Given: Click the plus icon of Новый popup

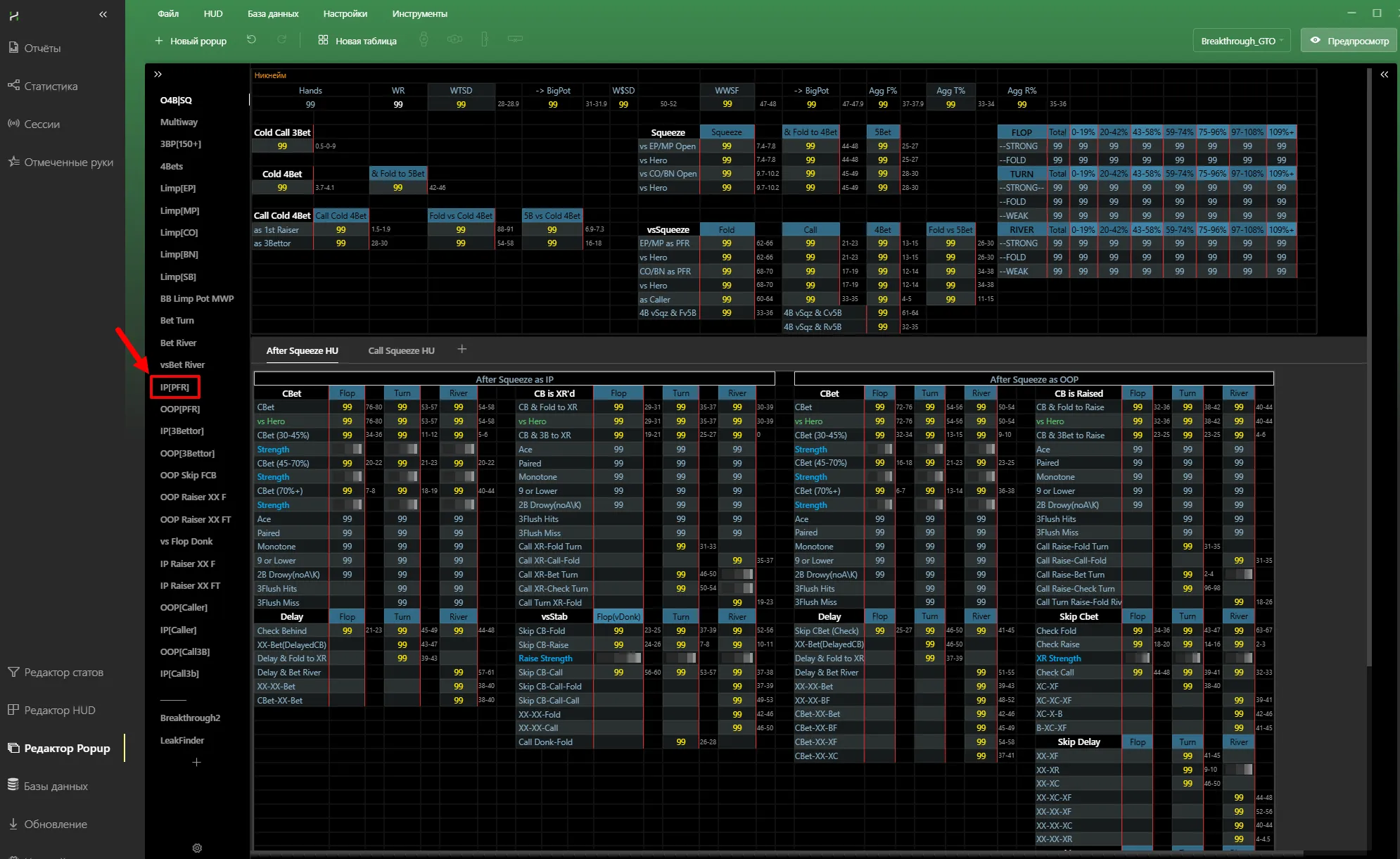Looking at the screenshot, I should [x=158, y=41].
